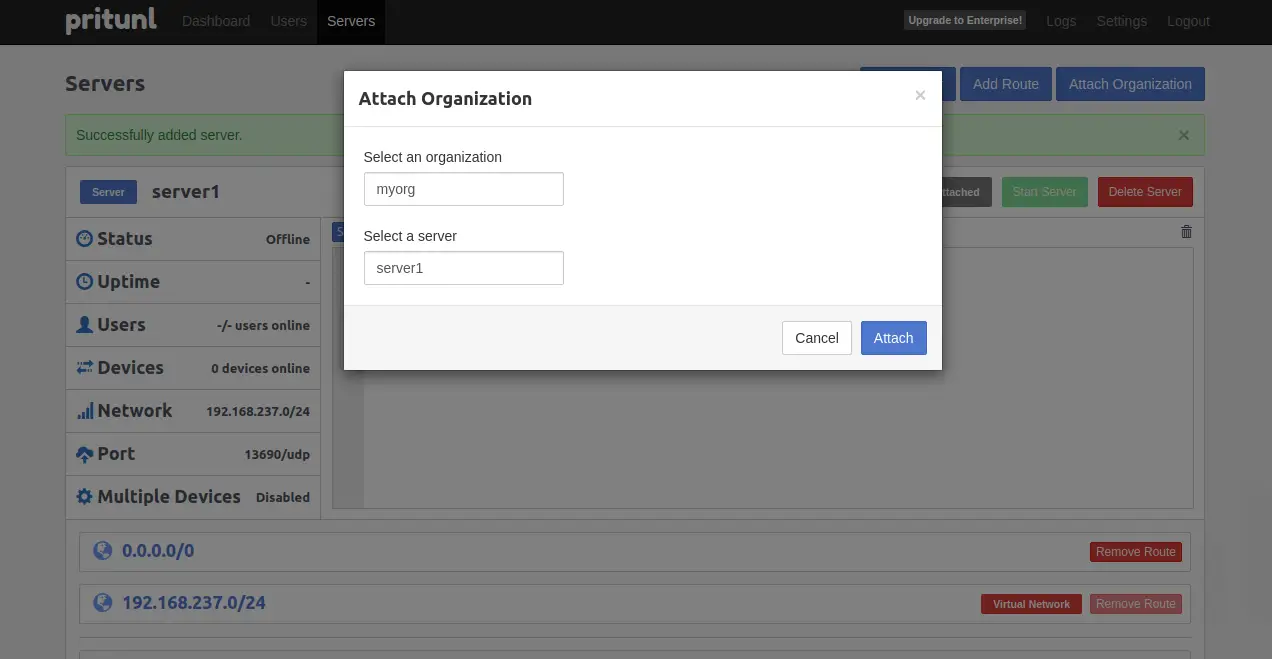Click the blue Server label badge
This screenshot has height=659, width=1272.
[108, 192]
